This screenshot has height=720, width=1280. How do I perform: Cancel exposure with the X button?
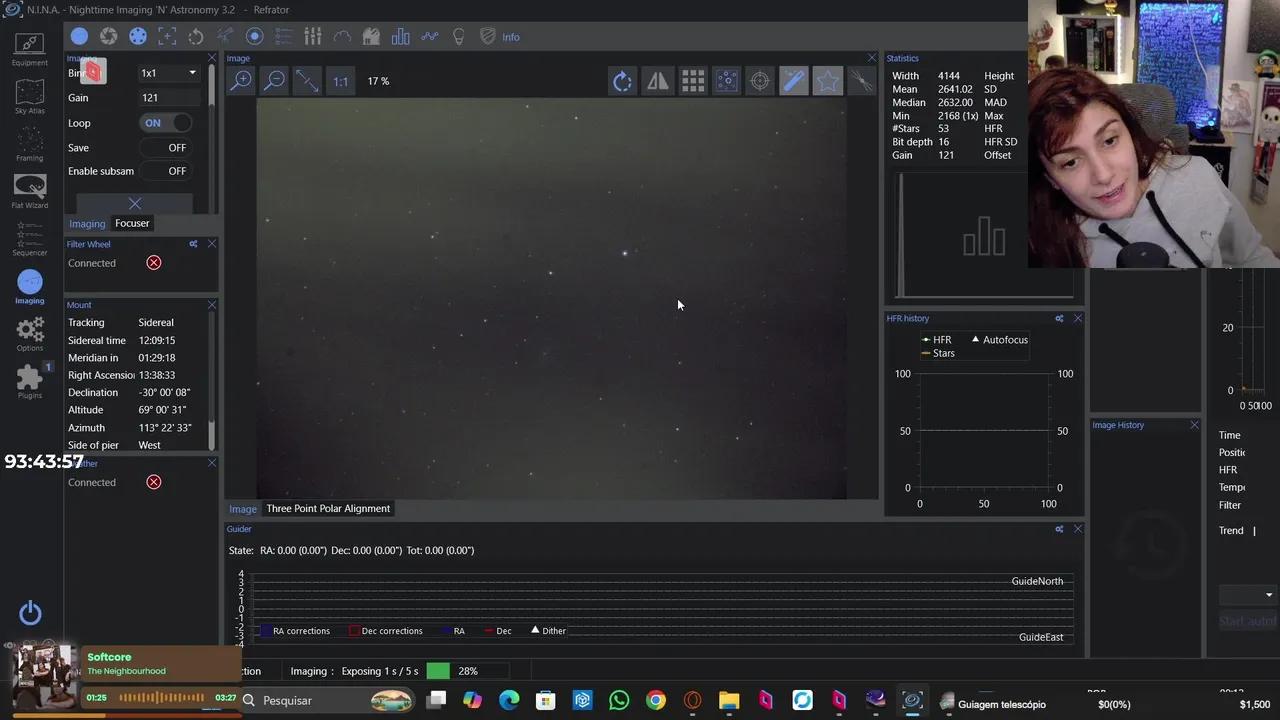(135, 203)
